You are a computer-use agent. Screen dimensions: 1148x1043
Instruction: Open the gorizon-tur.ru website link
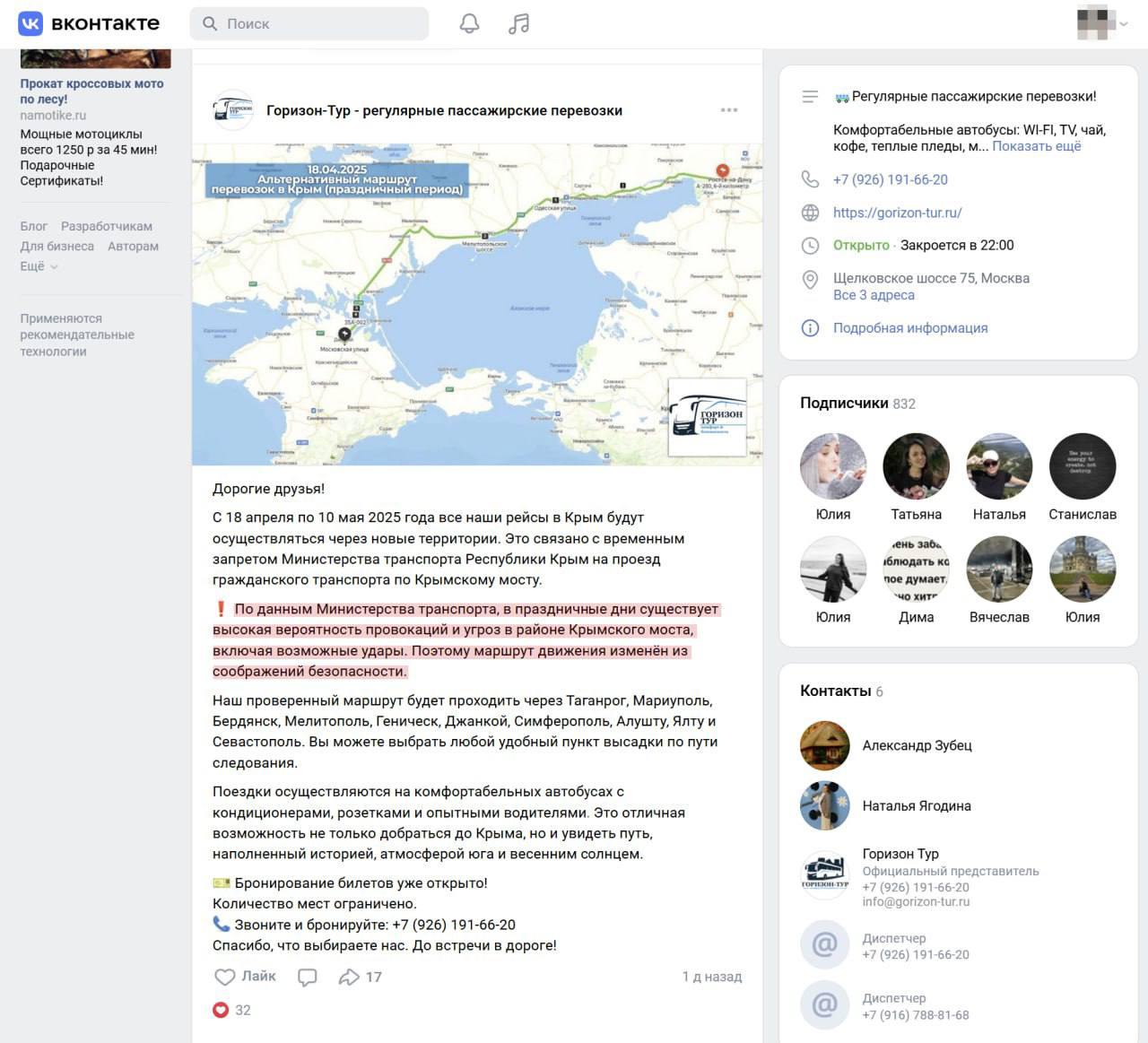pyautogui.click(x=897, y=213)
